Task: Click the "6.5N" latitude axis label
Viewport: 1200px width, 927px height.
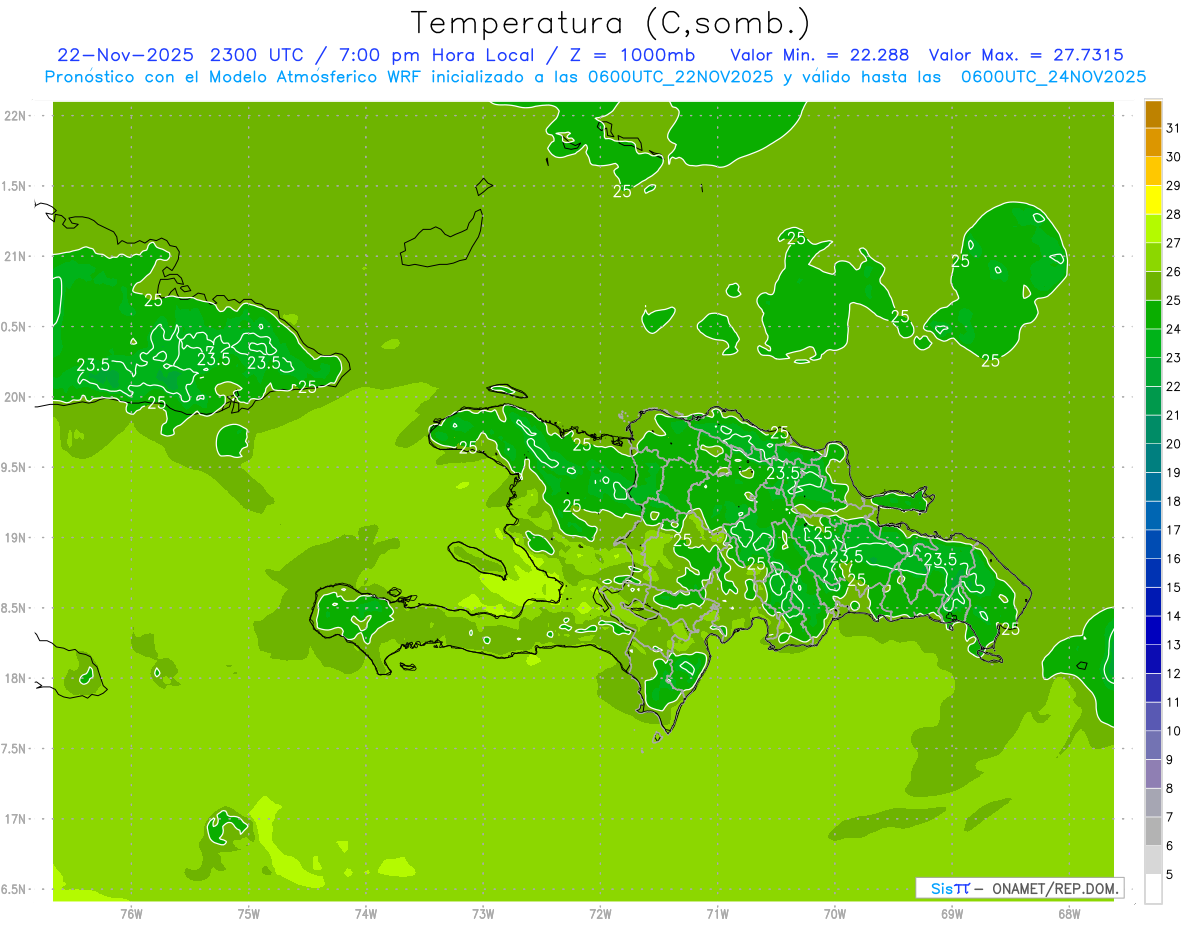Action: pos(14,889)
